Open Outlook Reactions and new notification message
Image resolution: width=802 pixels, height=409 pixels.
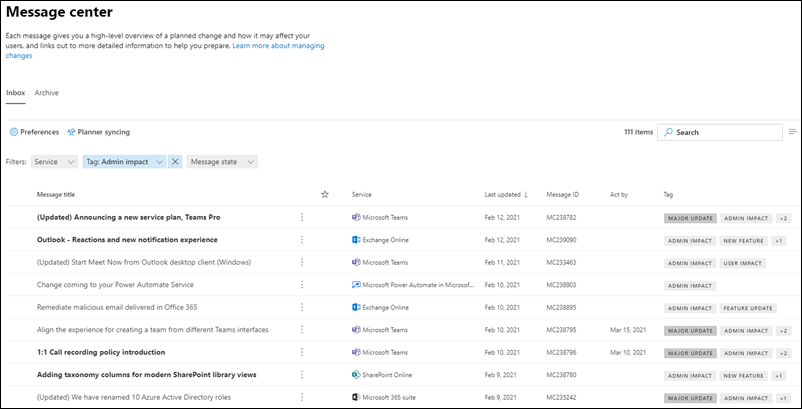[127, 240]
